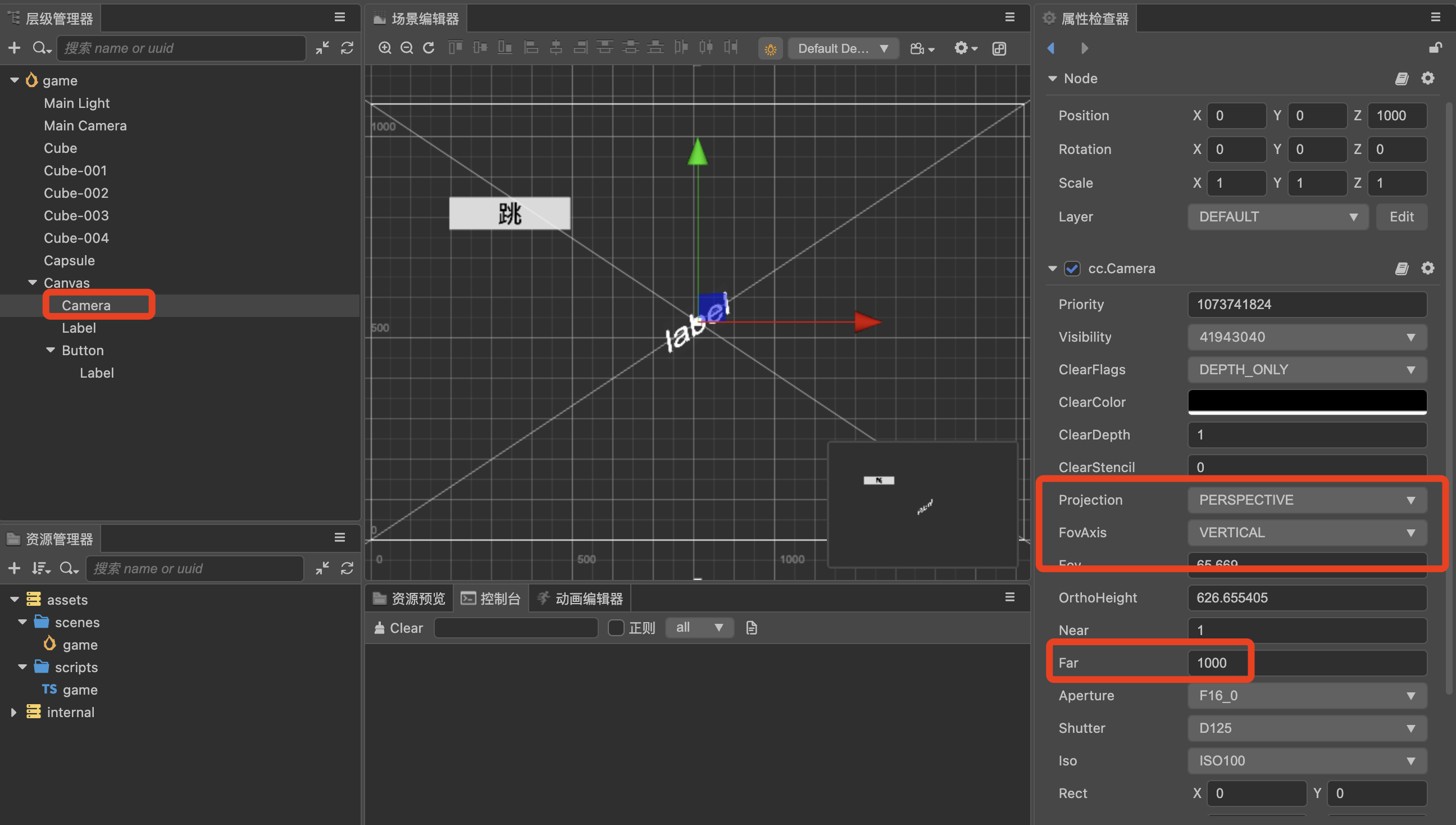Open the ClearColor black swatch
1456x825 pixels.
click(1307, 401)
